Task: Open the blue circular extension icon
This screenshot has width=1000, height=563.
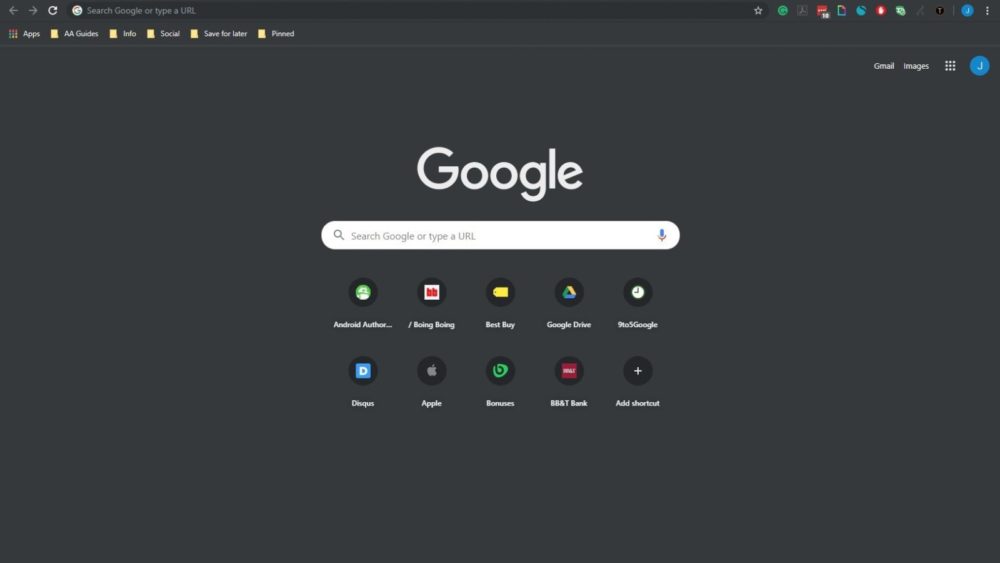Action: point(861,10)
